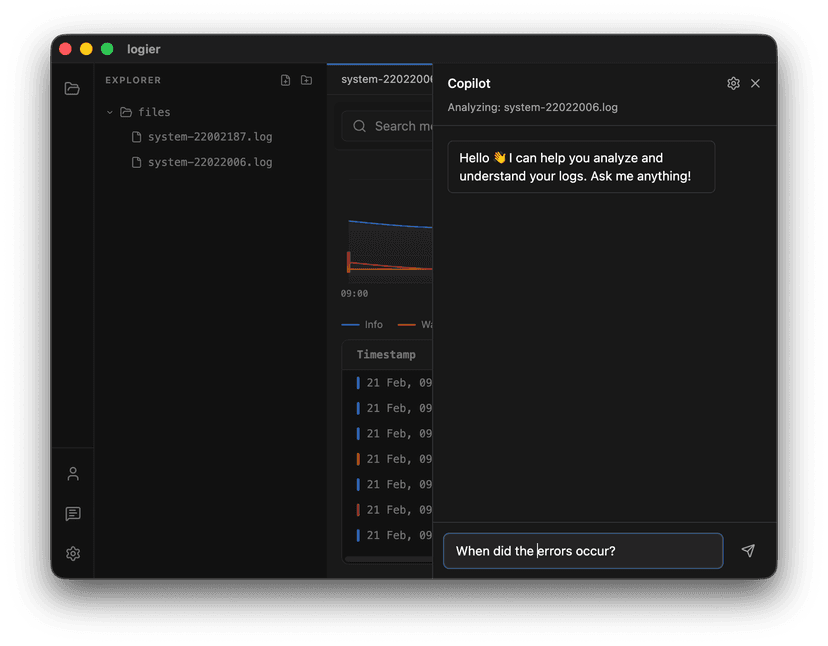Click the new folder icon in Explorer

tap(306, 80)
